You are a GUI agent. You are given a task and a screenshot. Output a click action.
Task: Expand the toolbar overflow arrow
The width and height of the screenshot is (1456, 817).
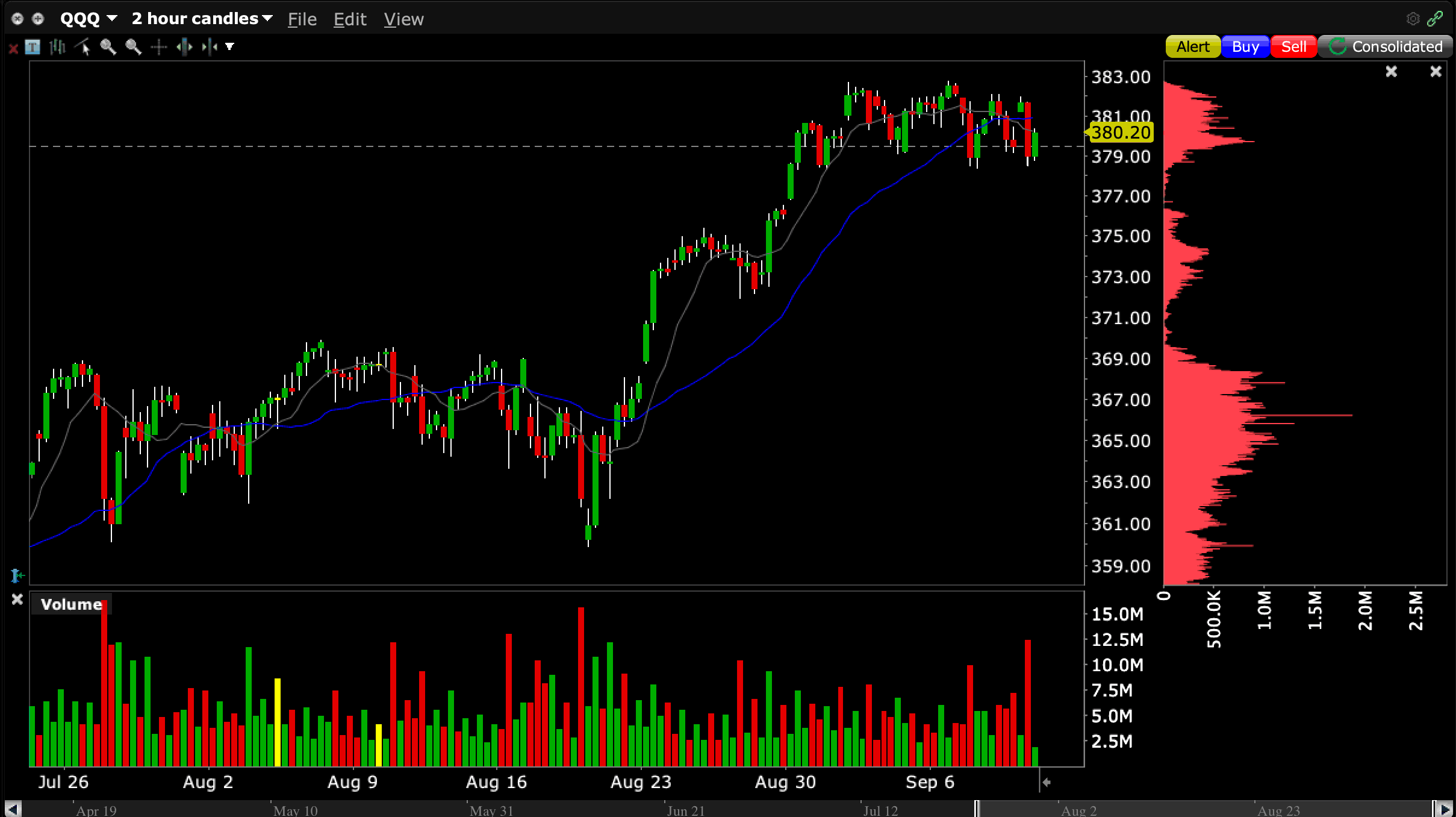click(229, 47)
